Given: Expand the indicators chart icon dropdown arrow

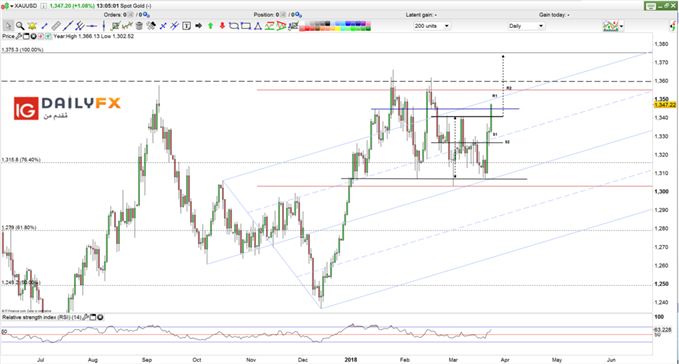Looking at the screenshot, I should pyautogui.click(x=622, y=26).
